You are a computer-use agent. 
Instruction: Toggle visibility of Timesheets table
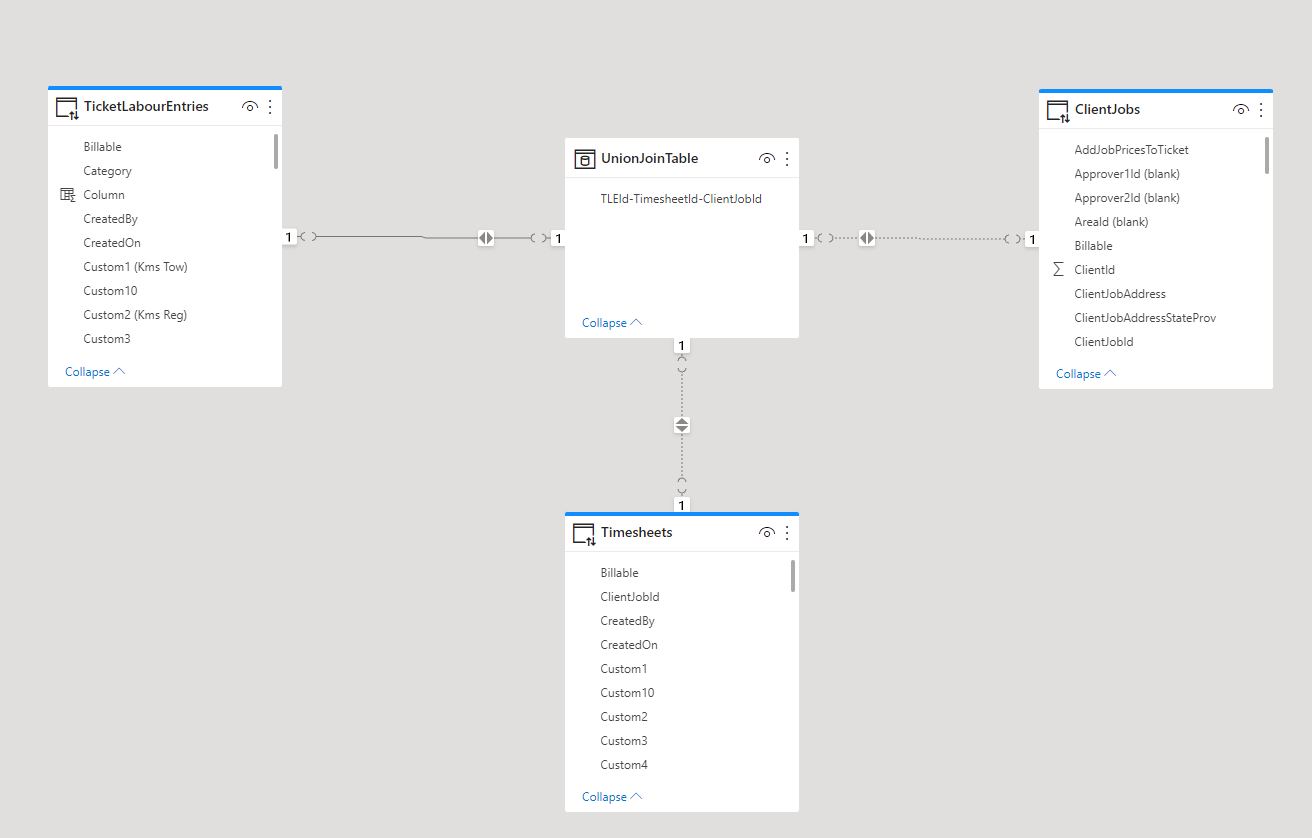click(767, 532)
